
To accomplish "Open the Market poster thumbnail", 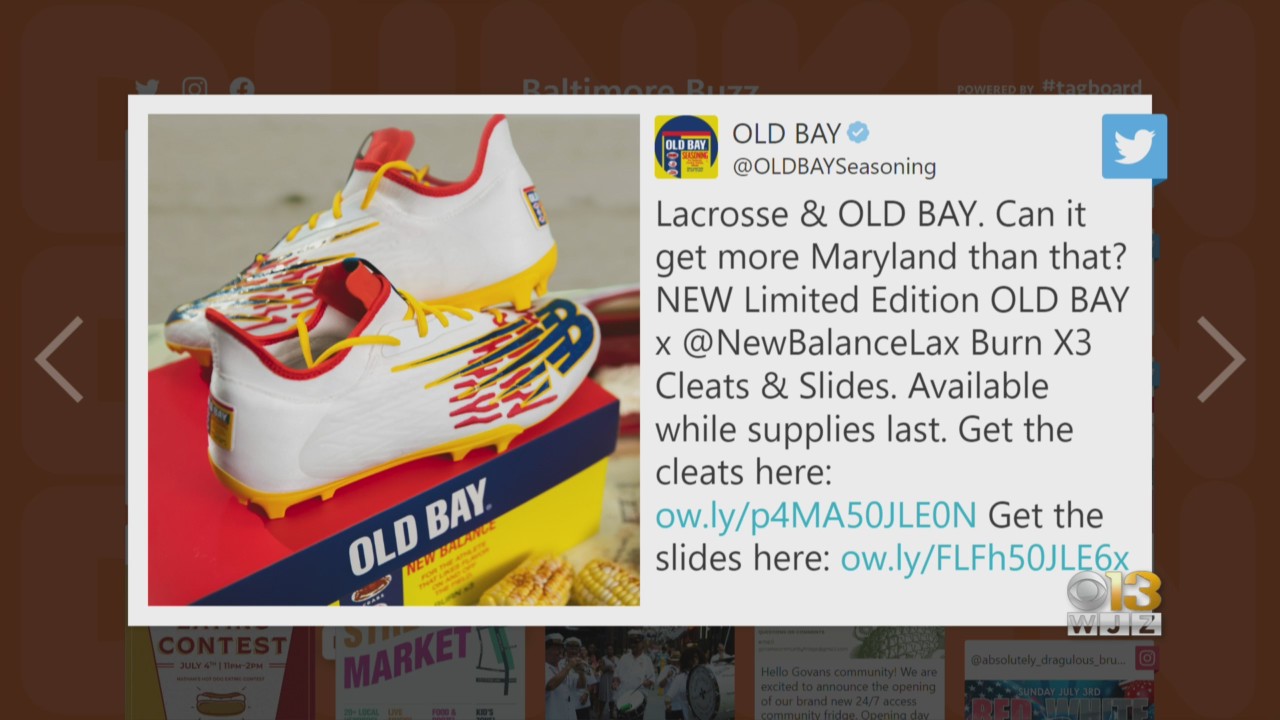I will click(430, 673).
